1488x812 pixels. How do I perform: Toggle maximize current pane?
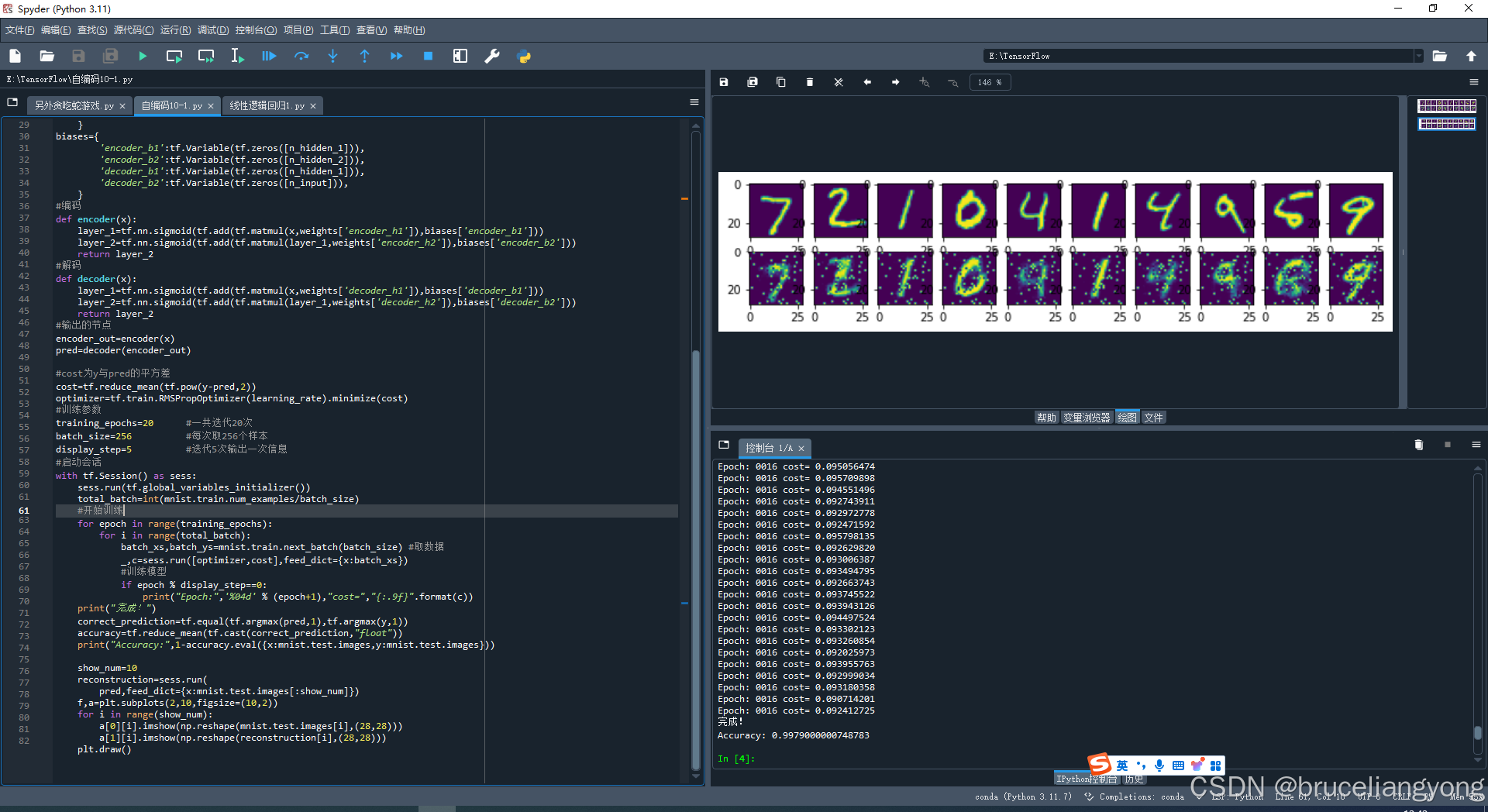coord(460,56)
